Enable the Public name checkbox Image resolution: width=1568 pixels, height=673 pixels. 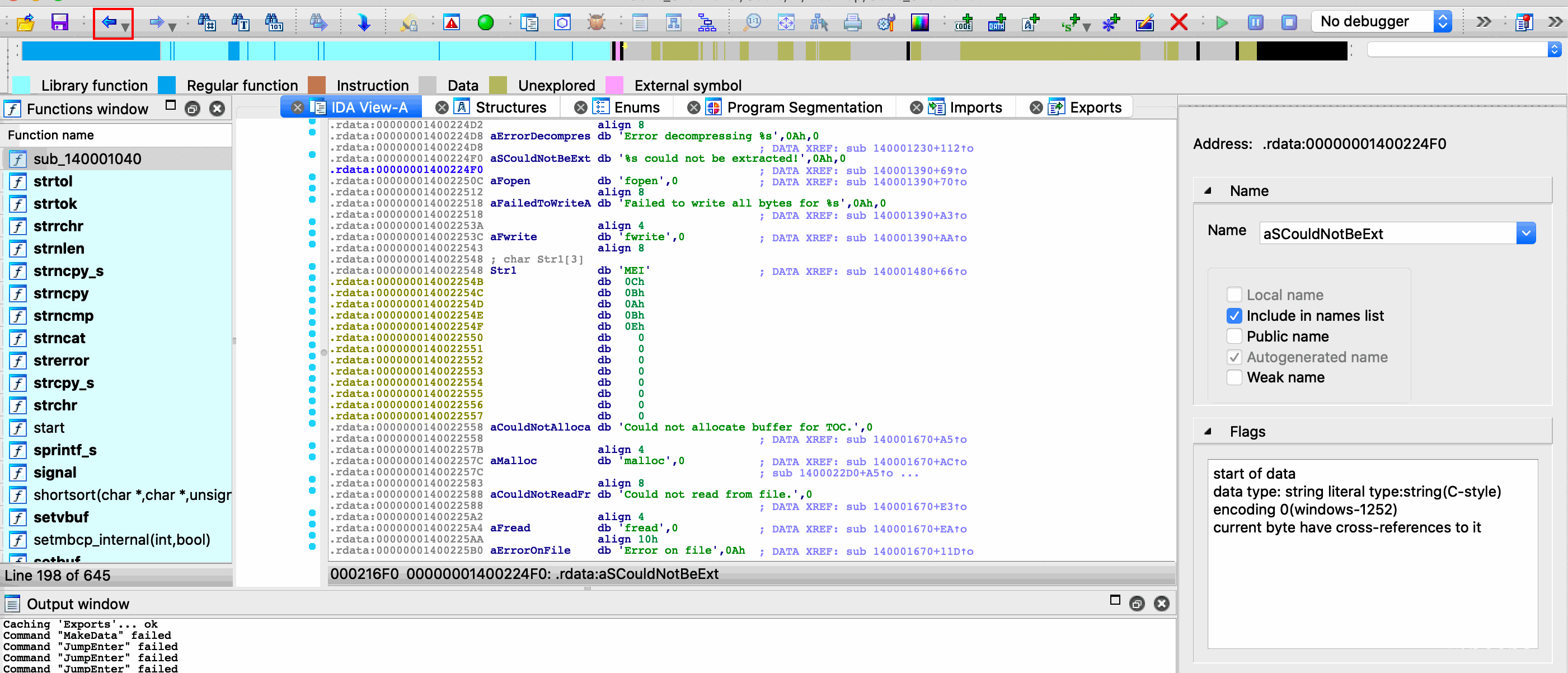tap(1234, 336)
